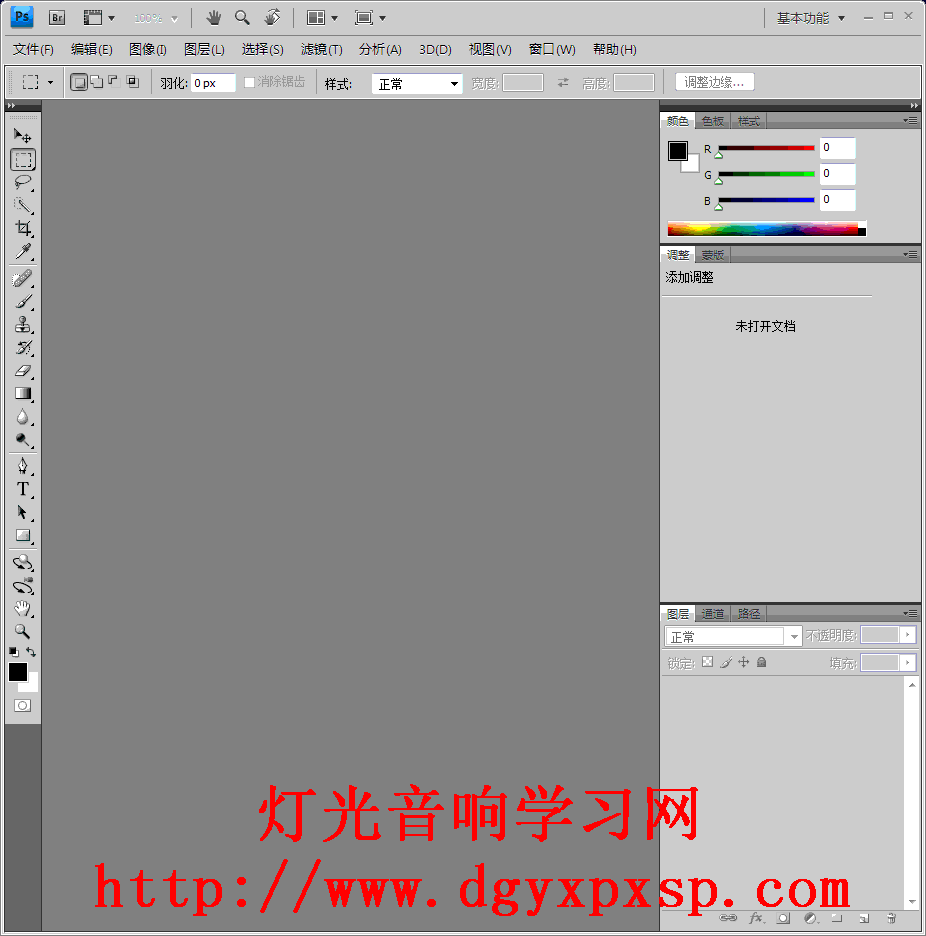Click the 羽化 feather input field

[213, 83]
